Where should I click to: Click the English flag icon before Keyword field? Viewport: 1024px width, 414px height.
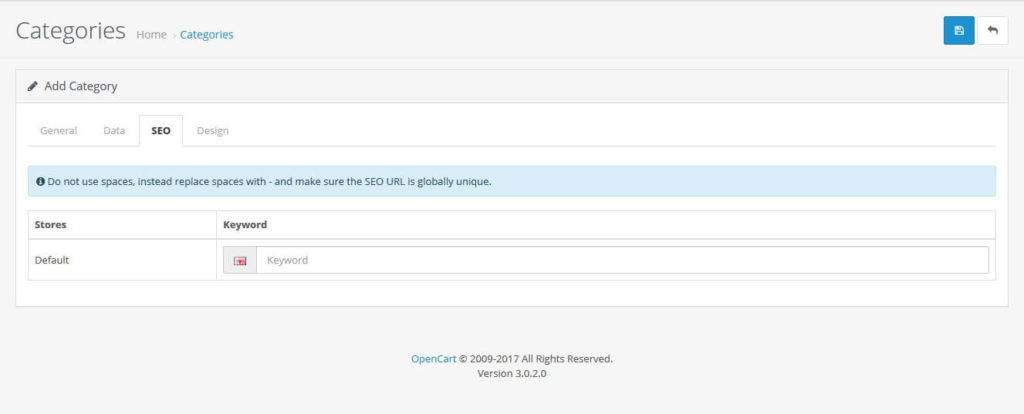(240, 260)
